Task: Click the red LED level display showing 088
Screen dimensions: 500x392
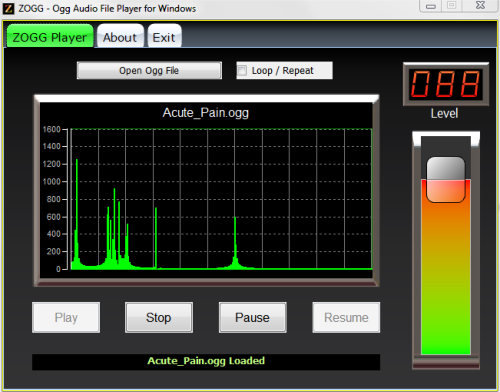Action: coord(446,84)
